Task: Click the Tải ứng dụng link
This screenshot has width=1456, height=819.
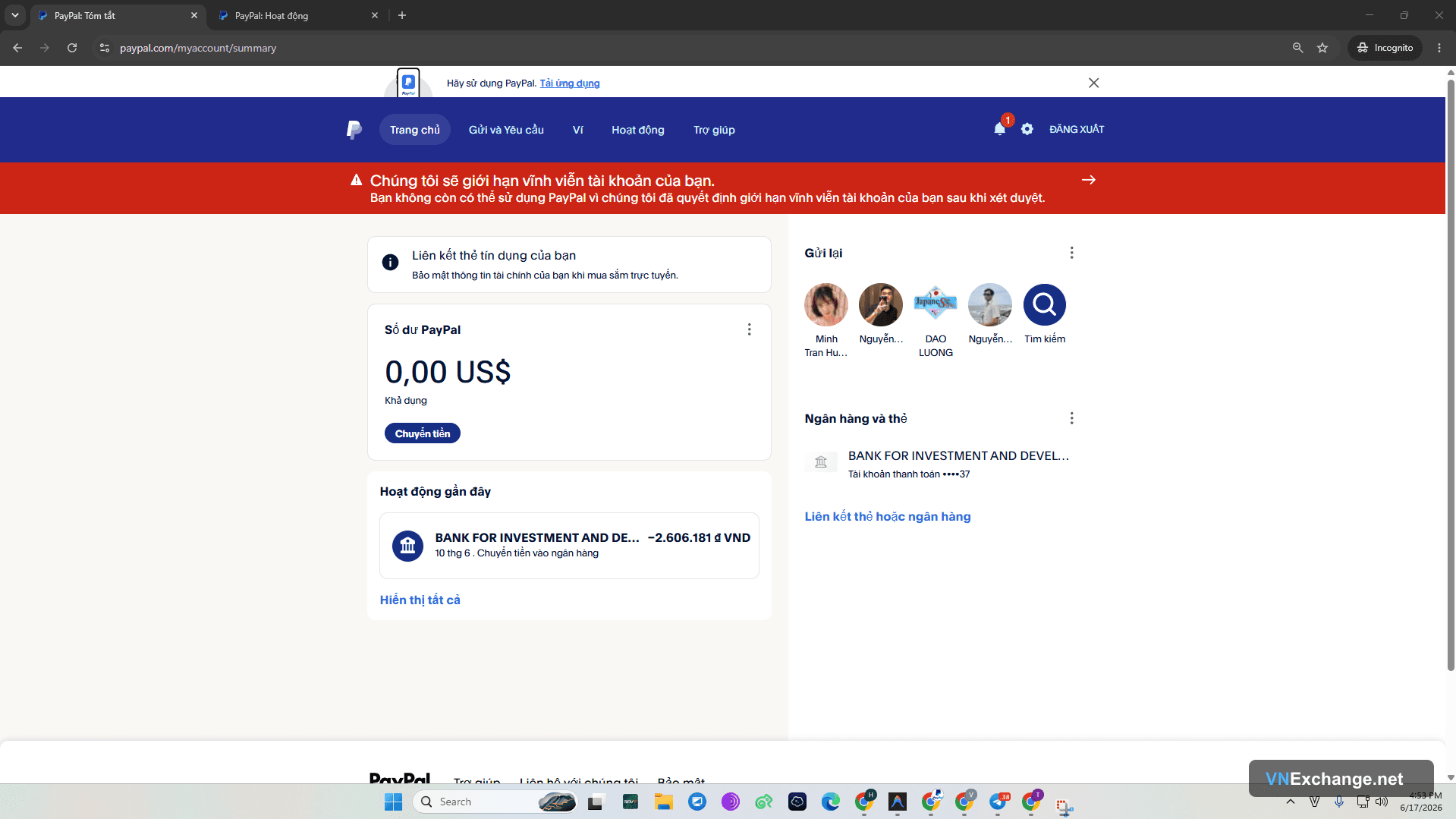Action: 570,83
